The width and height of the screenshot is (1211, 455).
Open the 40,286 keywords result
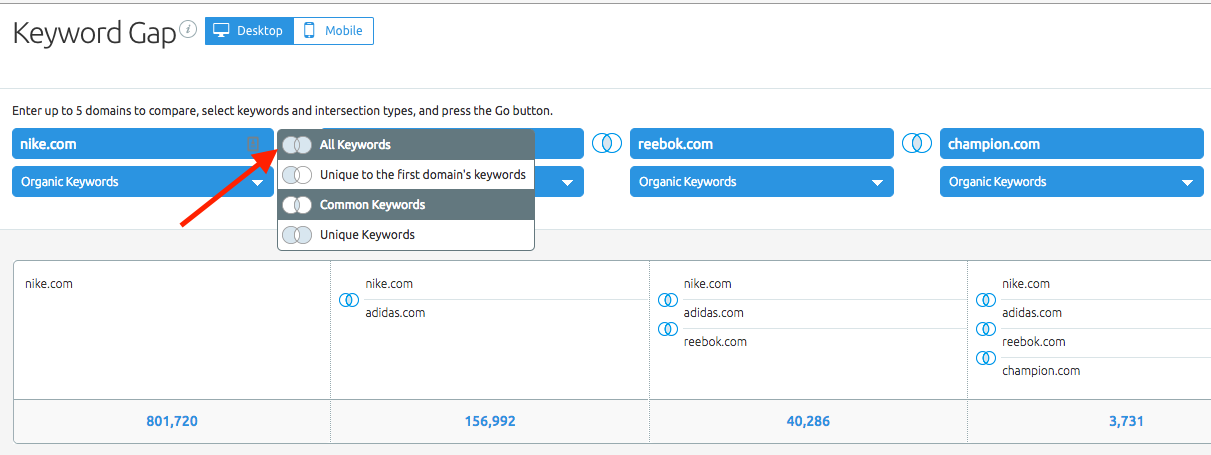[x=809, y=421]
